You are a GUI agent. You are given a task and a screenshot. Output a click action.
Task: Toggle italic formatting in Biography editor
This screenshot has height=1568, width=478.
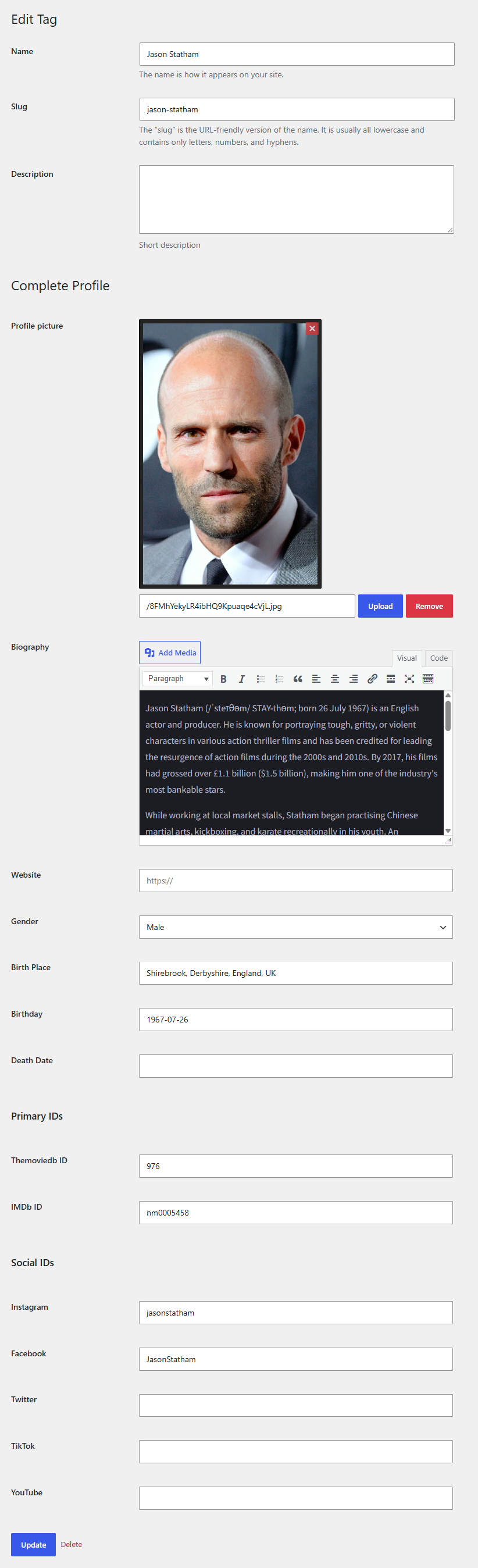(x=242, y=679)
